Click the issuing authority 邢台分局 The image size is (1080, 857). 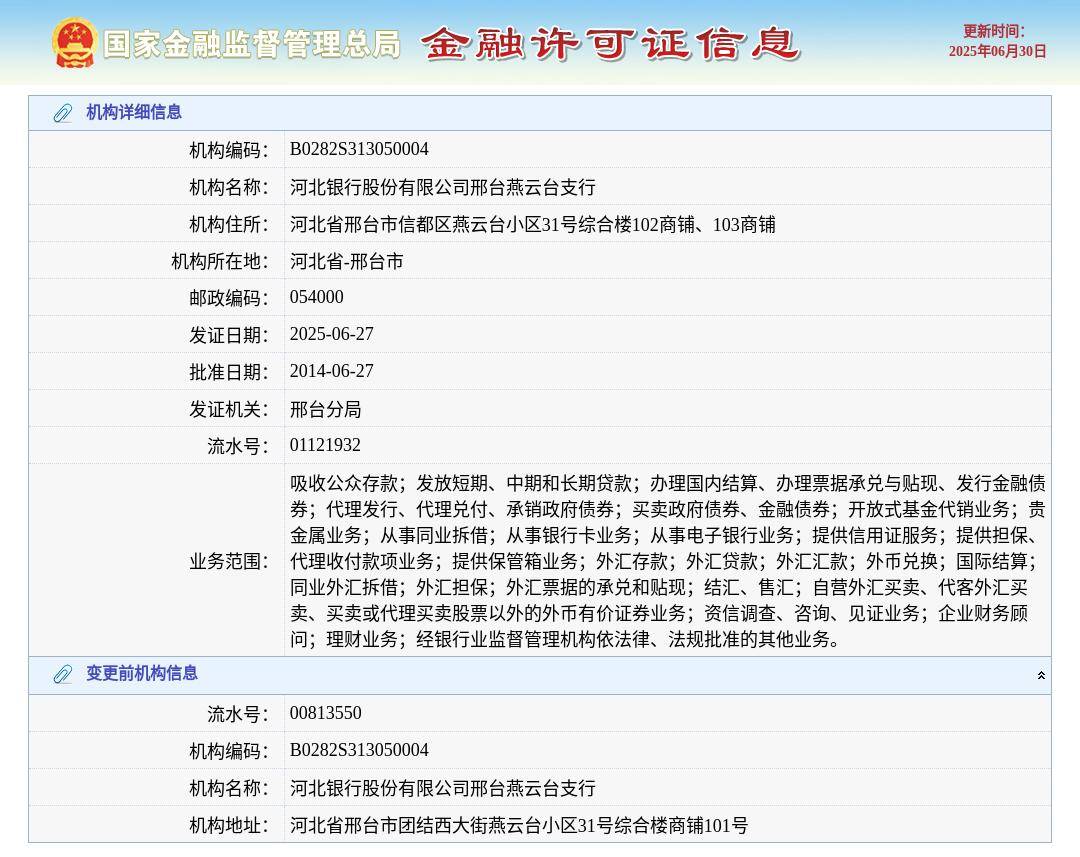coord(325,409)
